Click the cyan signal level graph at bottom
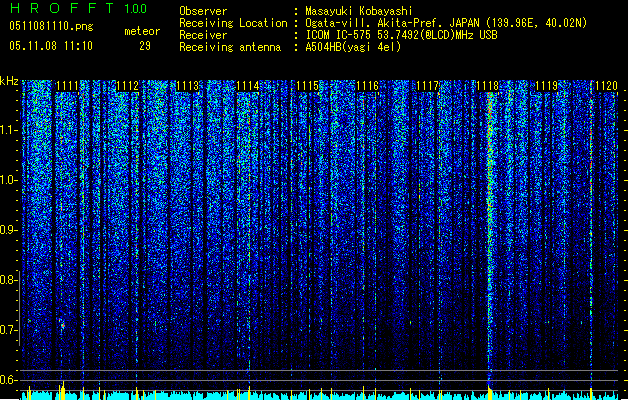The height and width of the screenshot is (400, 629). (319, 394)
